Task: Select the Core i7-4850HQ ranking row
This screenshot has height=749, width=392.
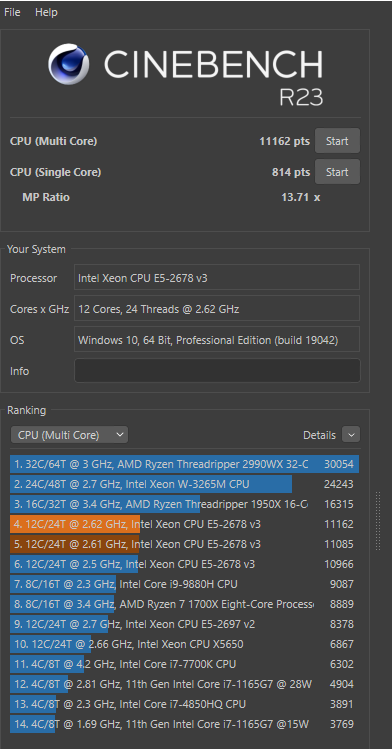Action: (185, 704)
